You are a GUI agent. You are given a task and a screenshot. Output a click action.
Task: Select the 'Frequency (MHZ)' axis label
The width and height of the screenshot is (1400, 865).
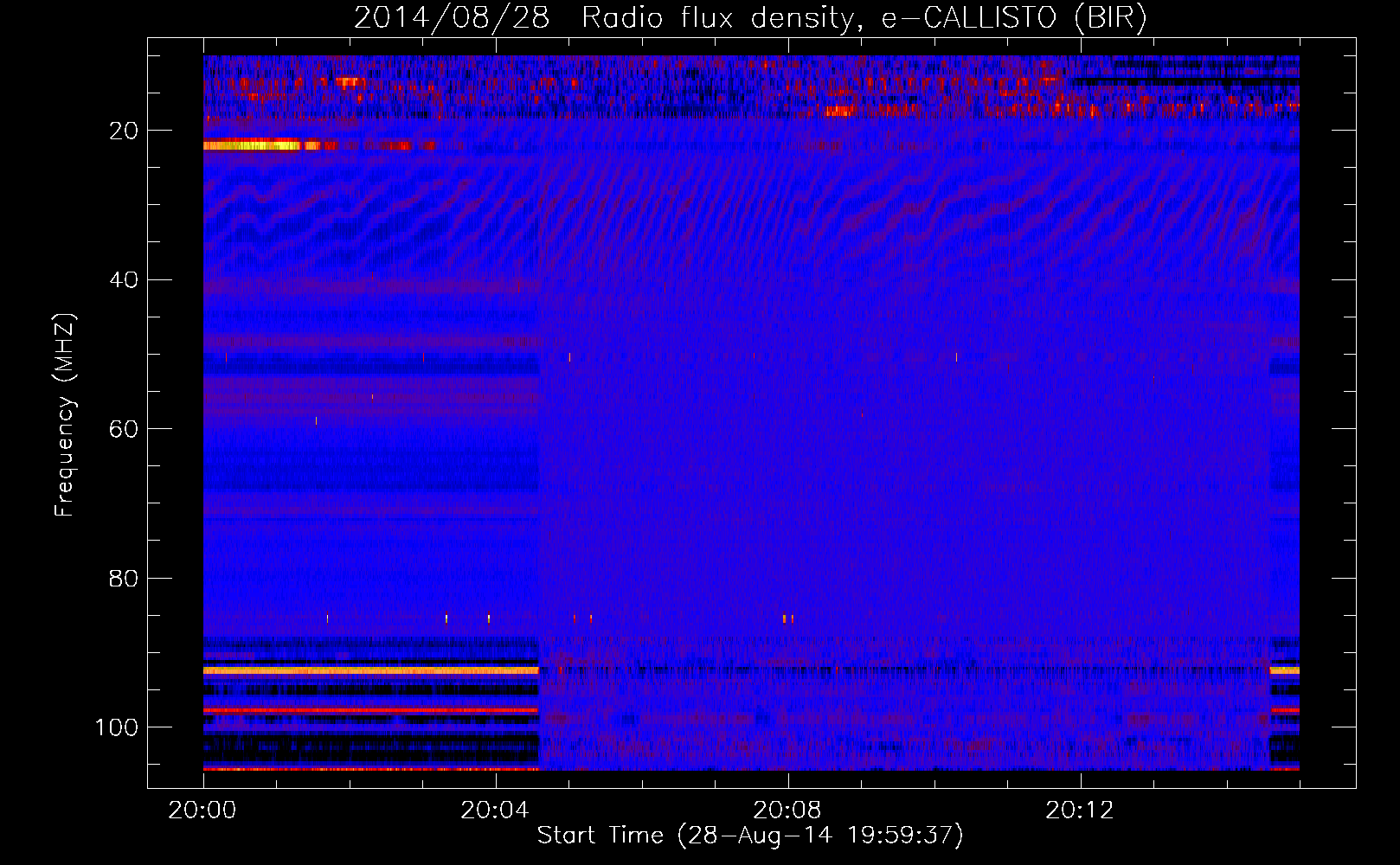pyautogui.click(x=65, y=415)
